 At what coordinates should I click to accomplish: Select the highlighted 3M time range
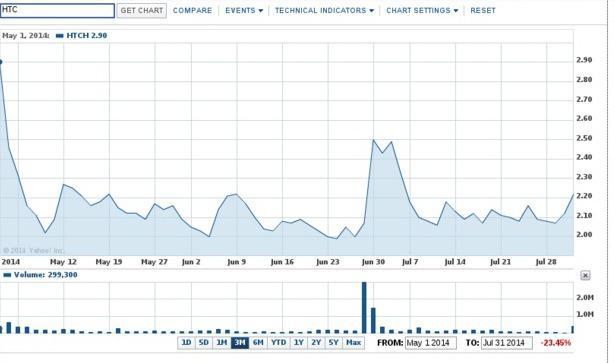240,343
